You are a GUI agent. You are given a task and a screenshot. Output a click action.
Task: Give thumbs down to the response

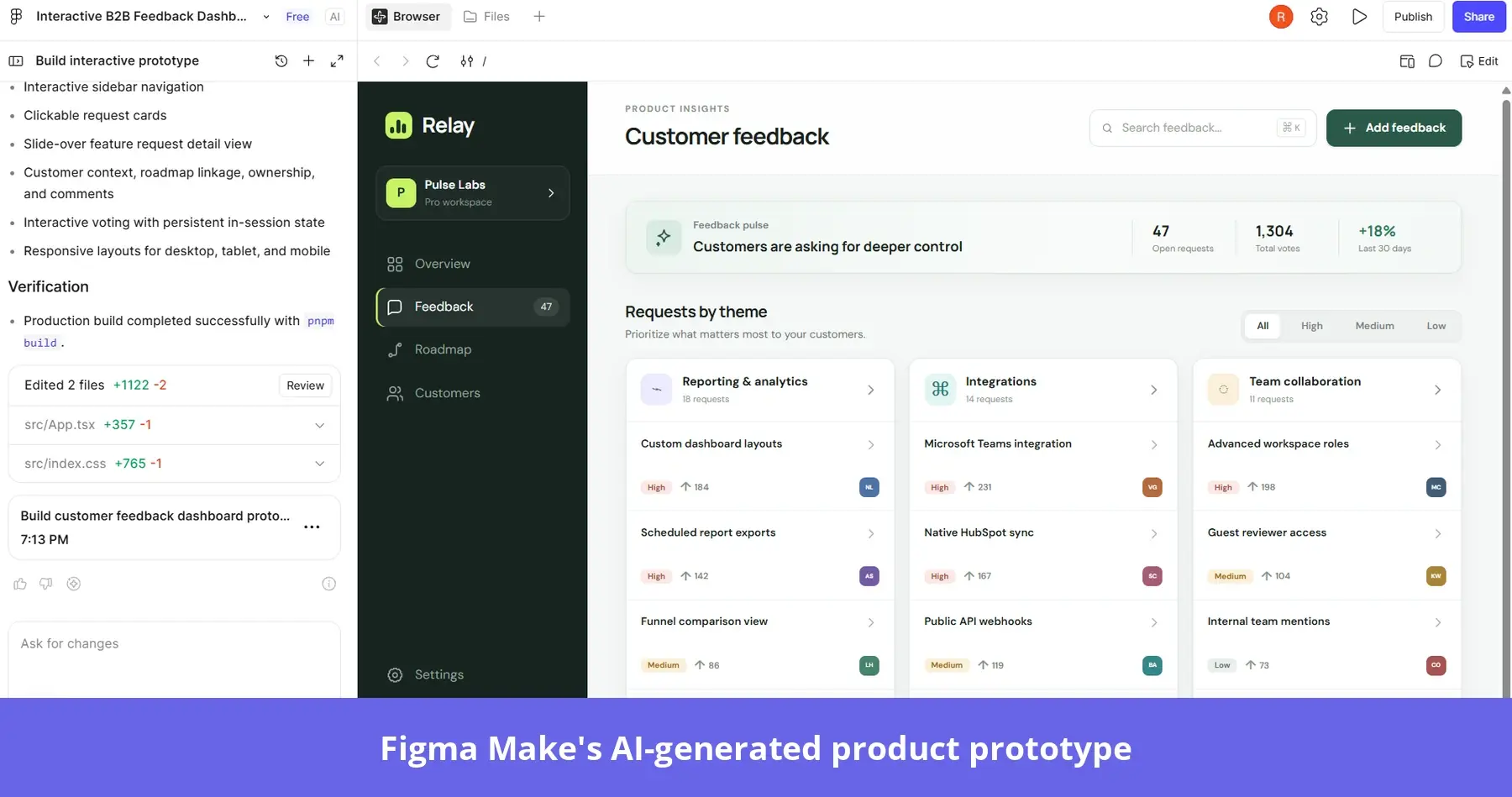click(46, 584)
